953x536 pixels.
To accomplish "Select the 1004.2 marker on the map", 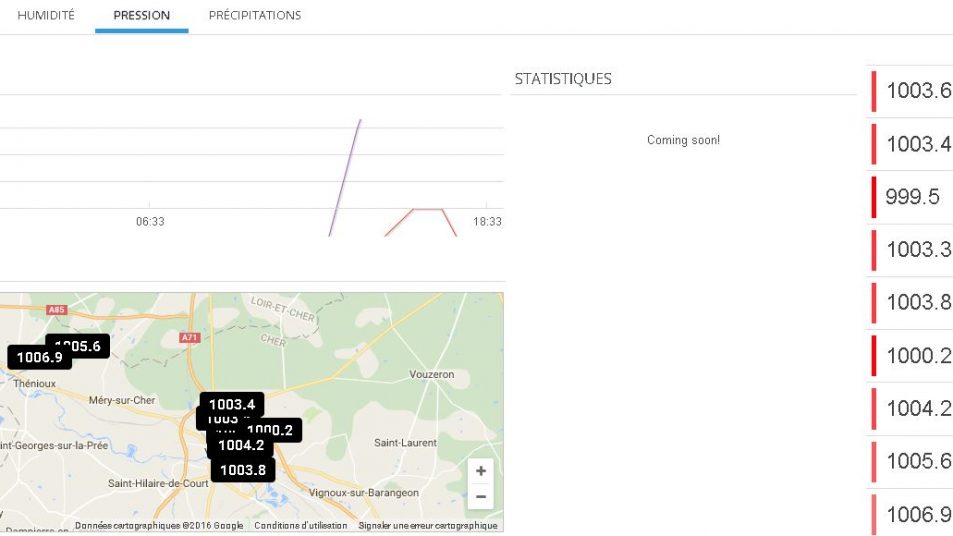I will 241,445.
